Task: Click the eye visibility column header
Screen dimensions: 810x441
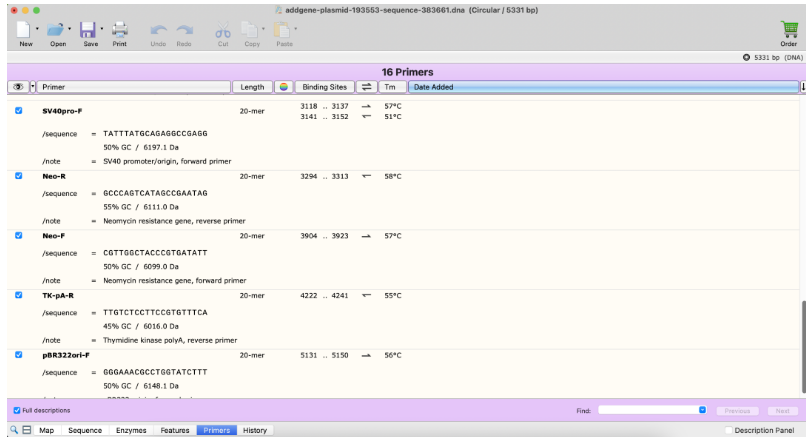Action: pos(18,87)
